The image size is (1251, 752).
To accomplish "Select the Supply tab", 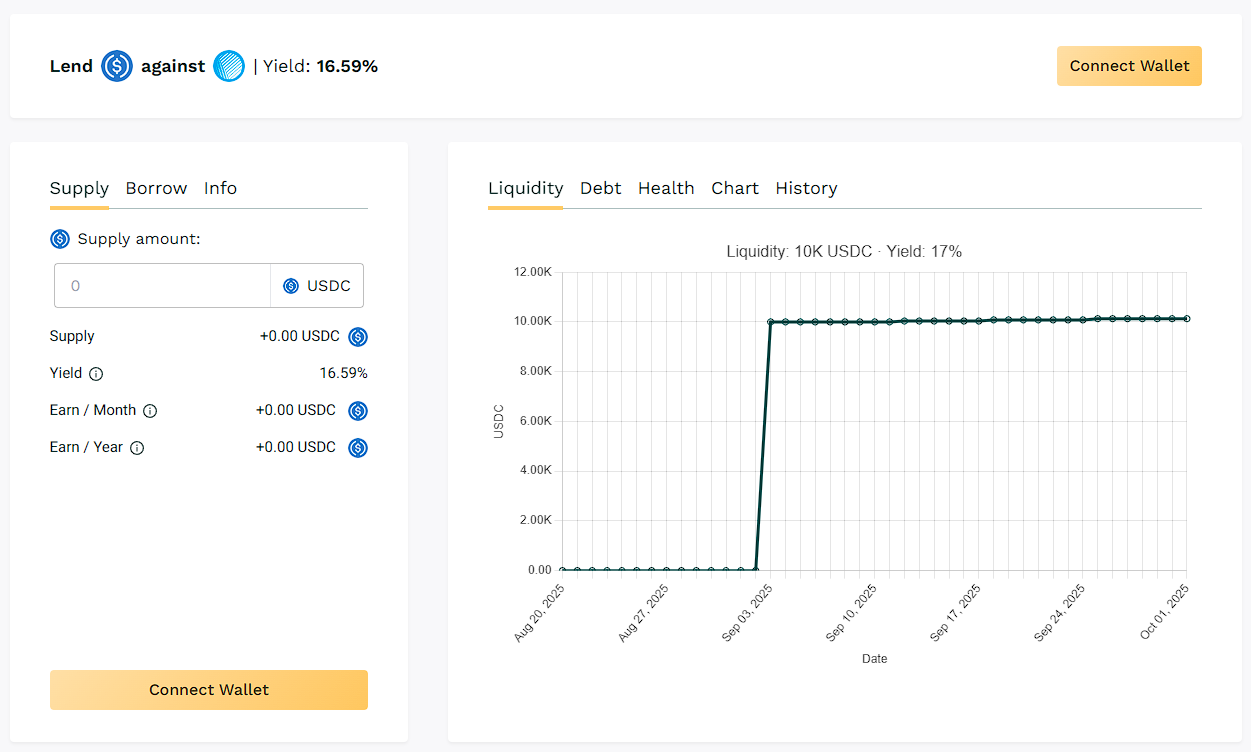I will tap(79, 188).
